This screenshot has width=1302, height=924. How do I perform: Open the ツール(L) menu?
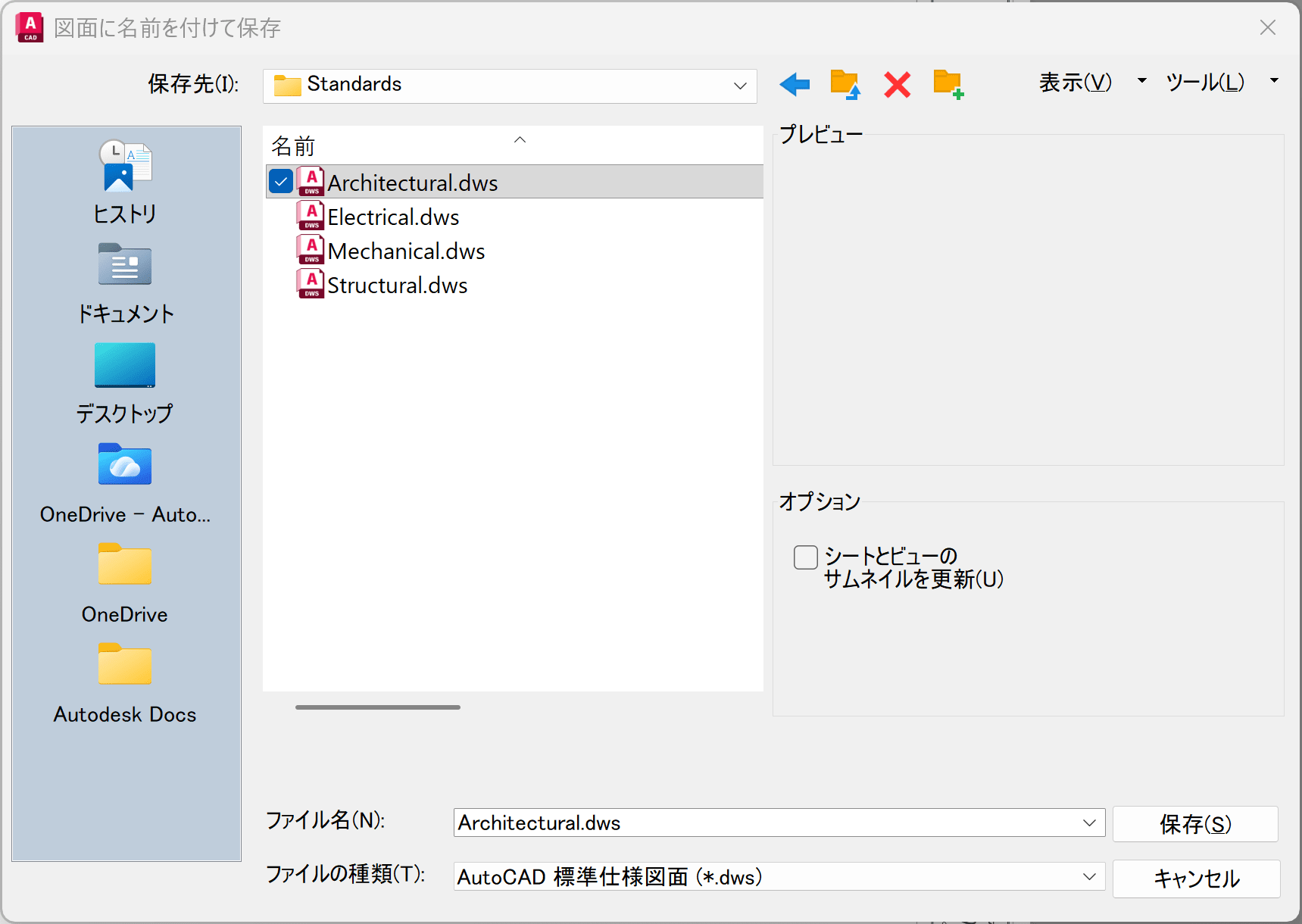pos(1204,82)
